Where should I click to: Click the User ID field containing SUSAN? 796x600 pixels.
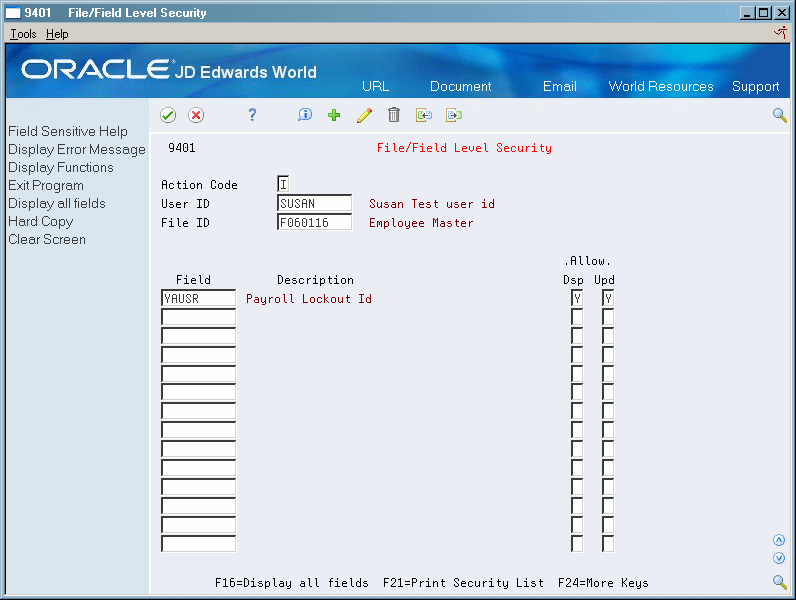click(x=314, y=203)
